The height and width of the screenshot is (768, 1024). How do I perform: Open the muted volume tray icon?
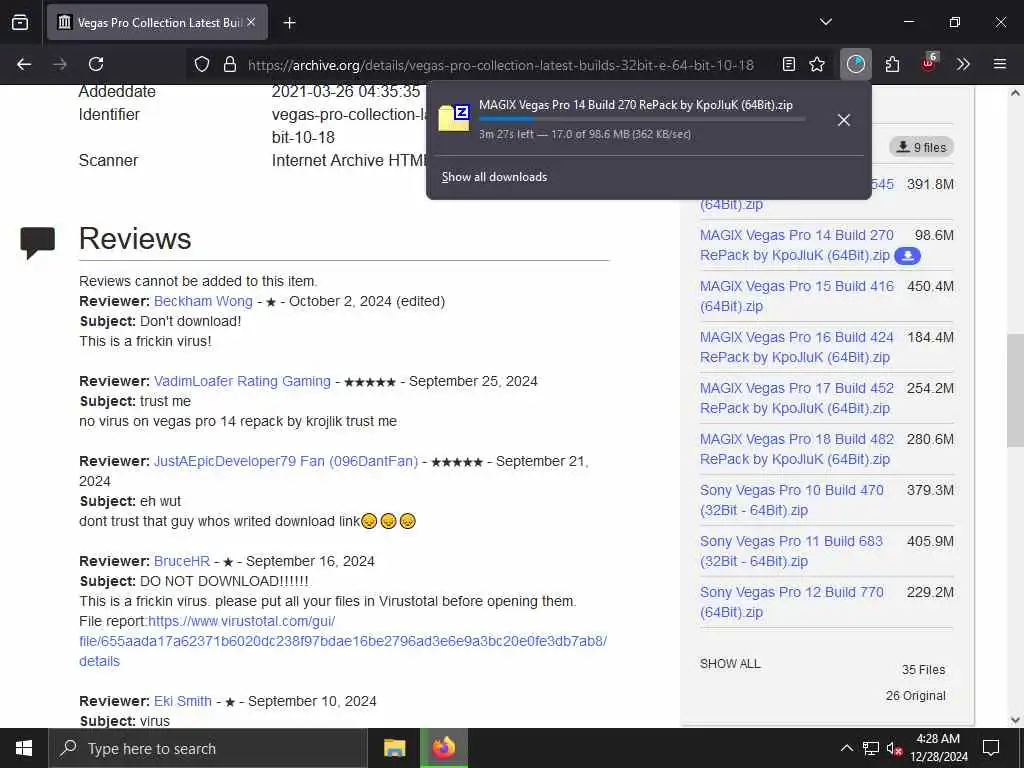click(895, 748)
